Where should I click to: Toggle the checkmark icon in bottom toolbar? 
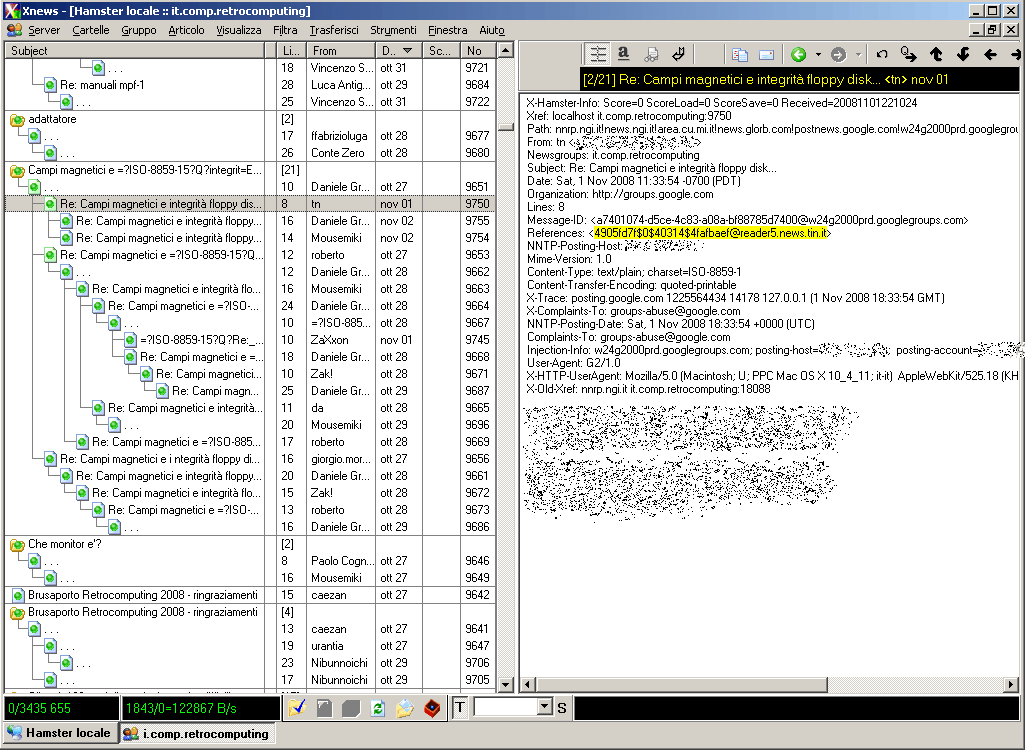(x=297, y=708)
